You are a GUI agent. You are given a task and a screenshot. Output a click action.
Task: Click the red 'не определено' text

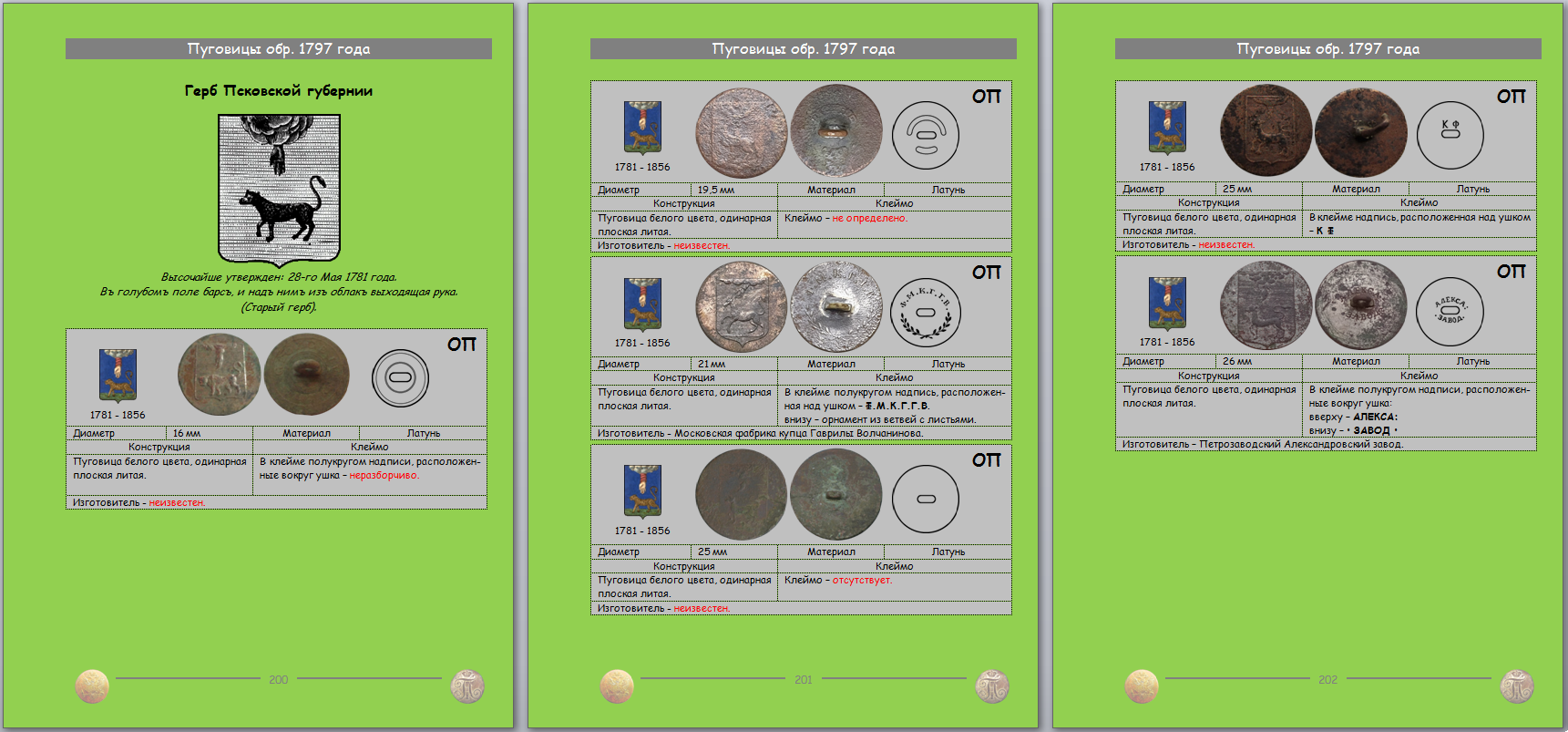(x=869, y=218)
